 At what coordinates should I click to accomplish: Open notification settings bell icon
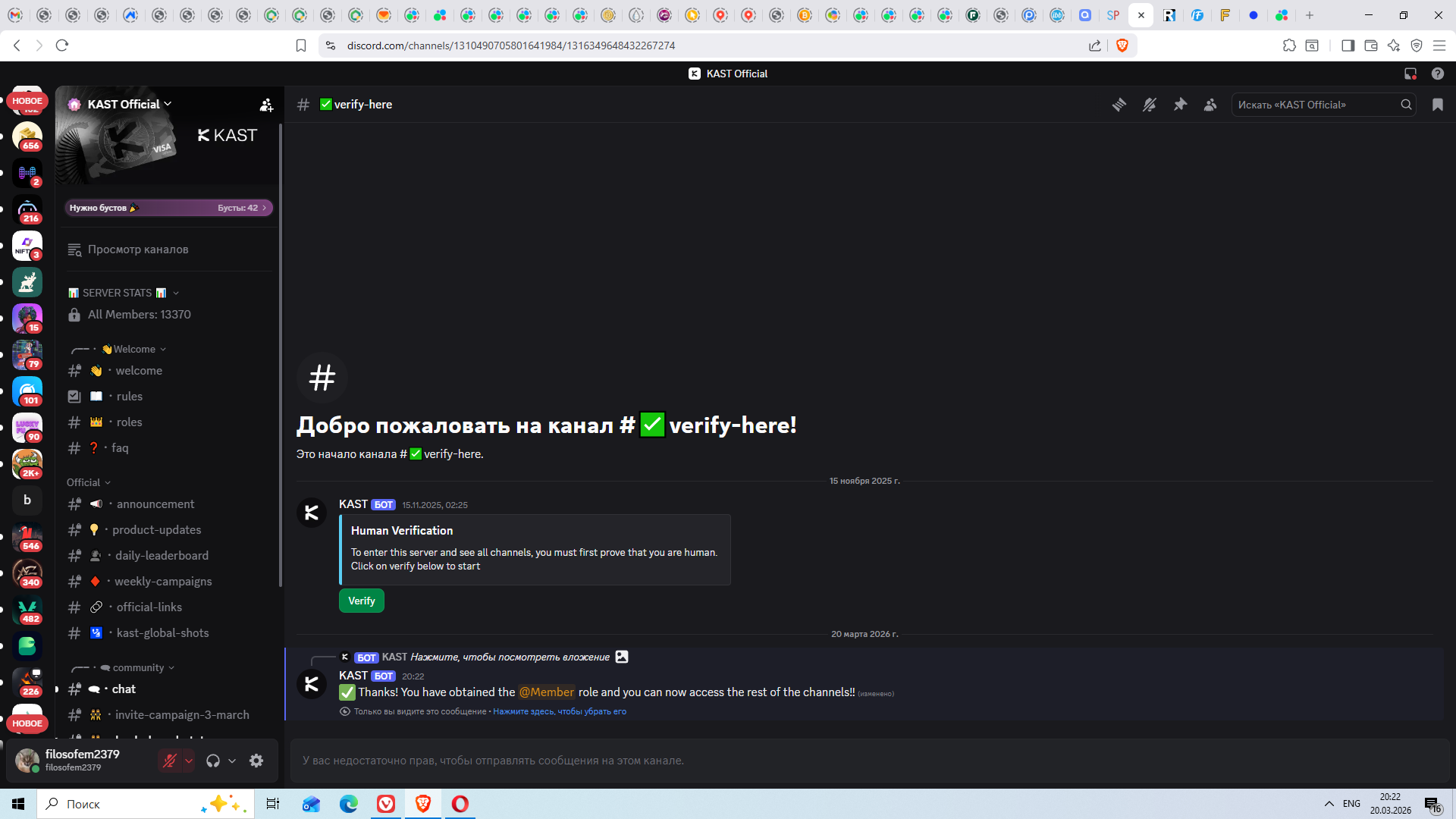click(1150, 105)
